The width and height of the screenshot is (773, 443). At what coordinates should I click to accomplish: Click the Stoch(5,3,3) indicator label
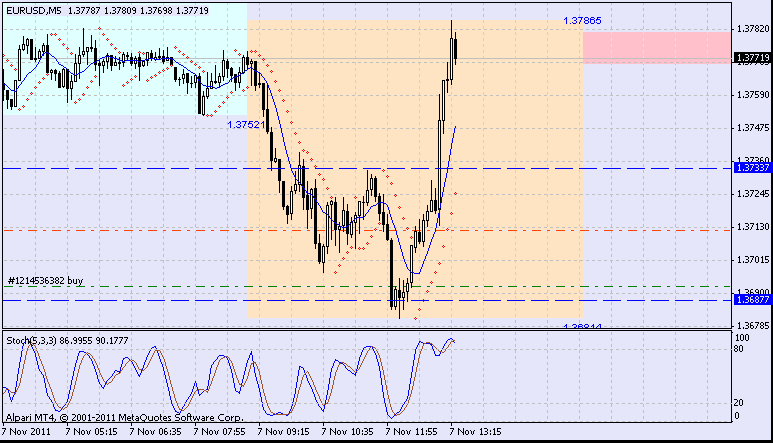[31, 341]
